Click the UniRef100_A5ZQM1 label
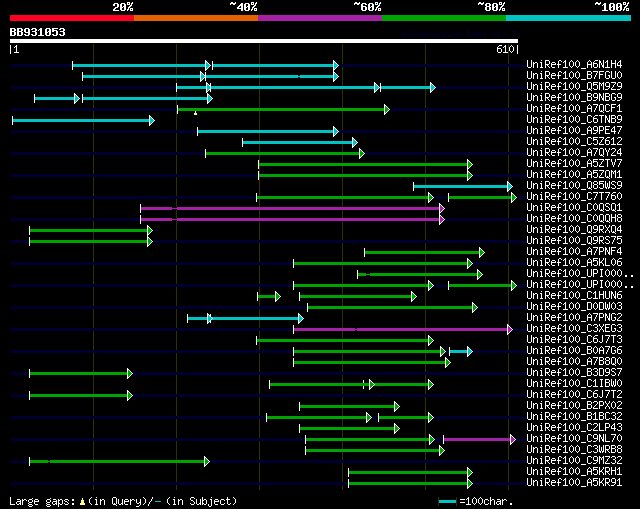 coord(574,174)
